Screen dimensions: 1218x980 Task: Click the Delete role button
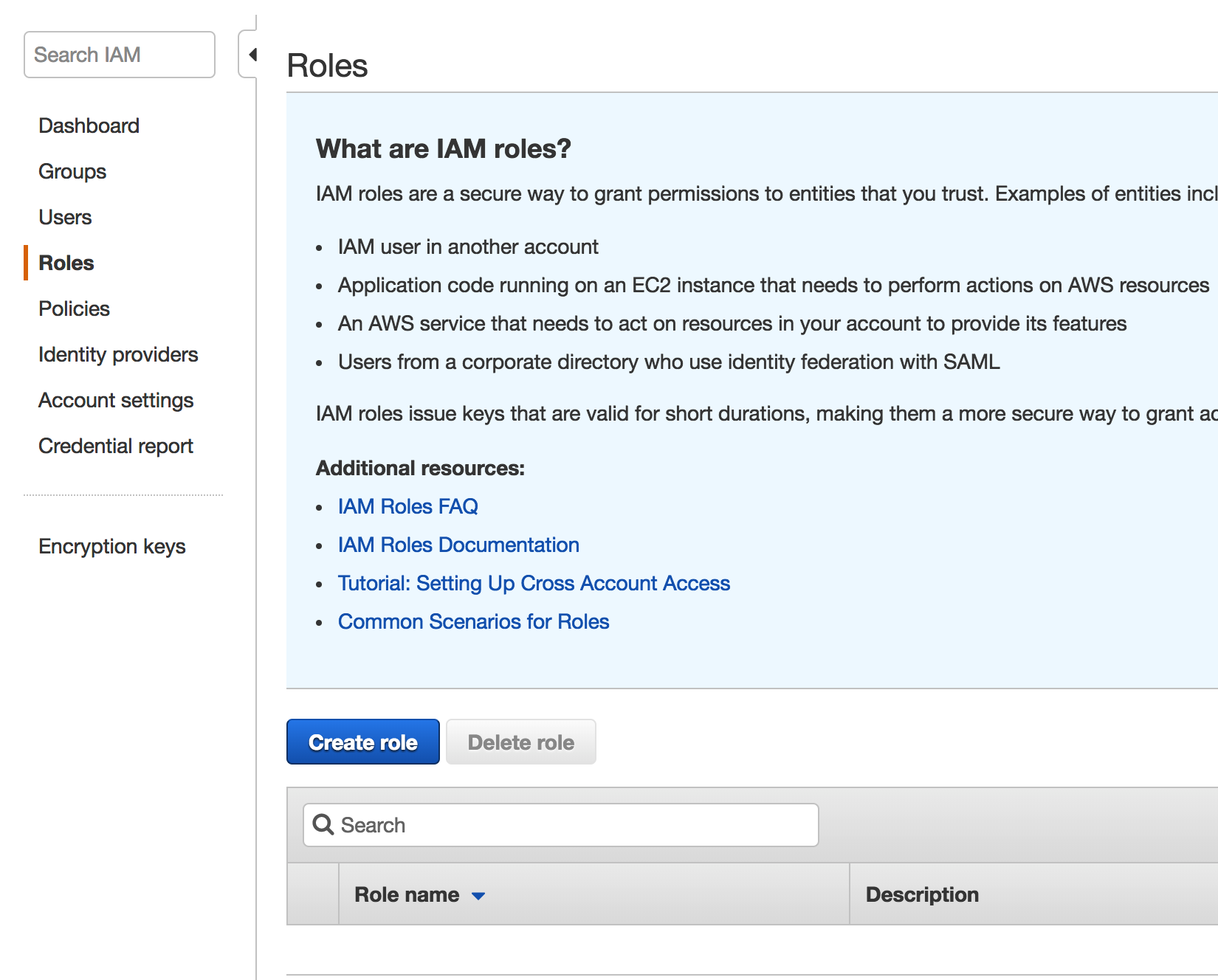(x=521, y=742)
